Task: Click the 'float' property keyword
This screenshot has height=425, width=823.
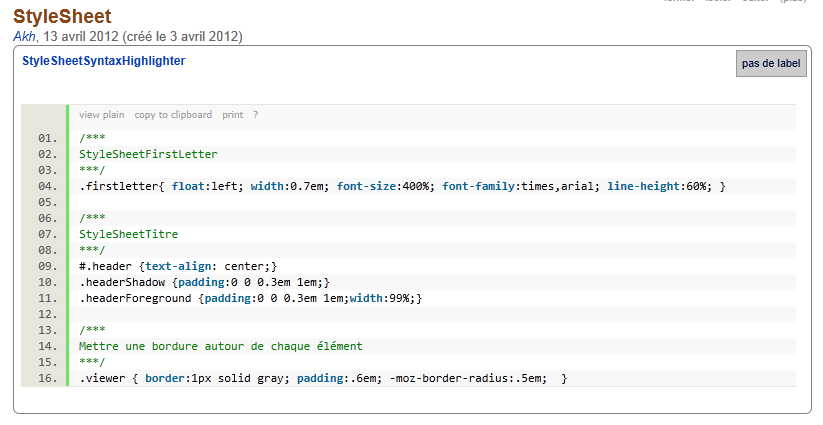Action: [x=188, y=186]
